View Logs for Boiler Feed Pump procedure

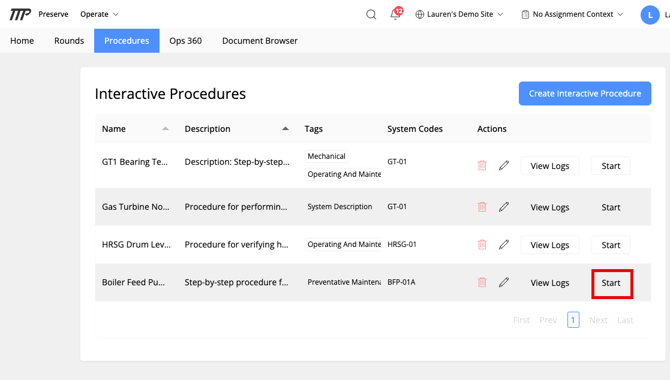coord(550,283)
